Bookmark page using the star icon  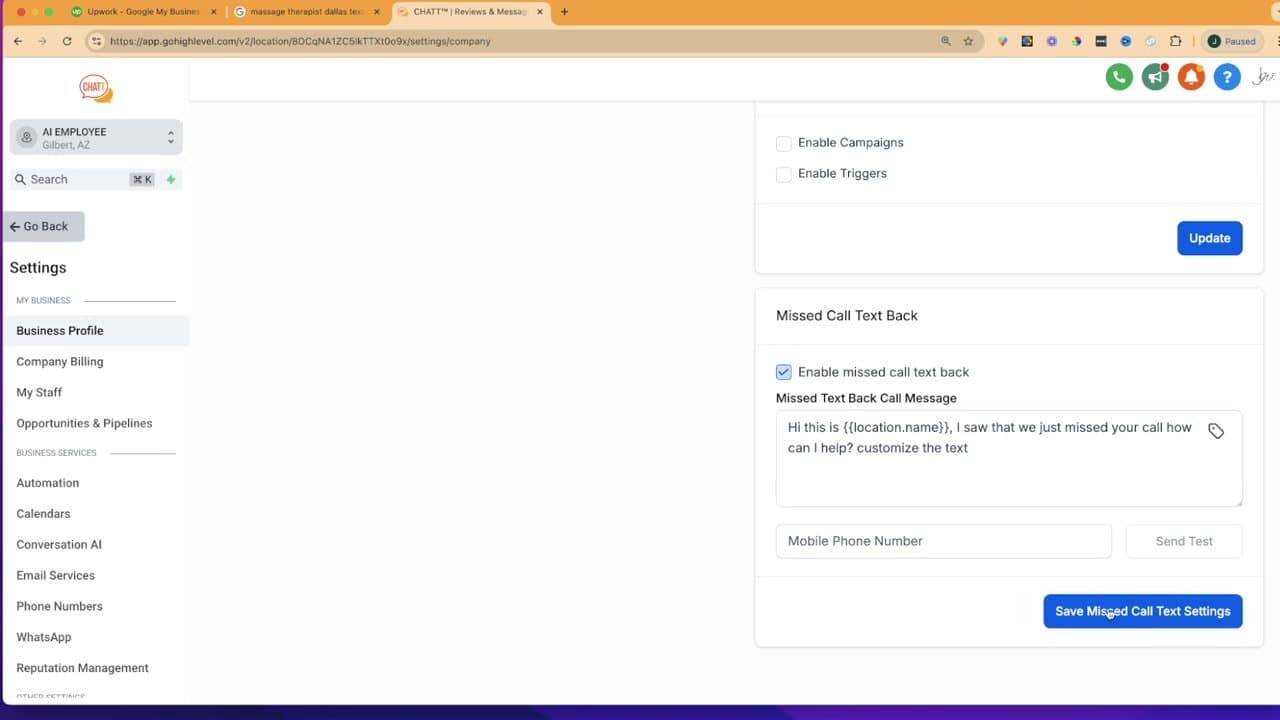968,41
